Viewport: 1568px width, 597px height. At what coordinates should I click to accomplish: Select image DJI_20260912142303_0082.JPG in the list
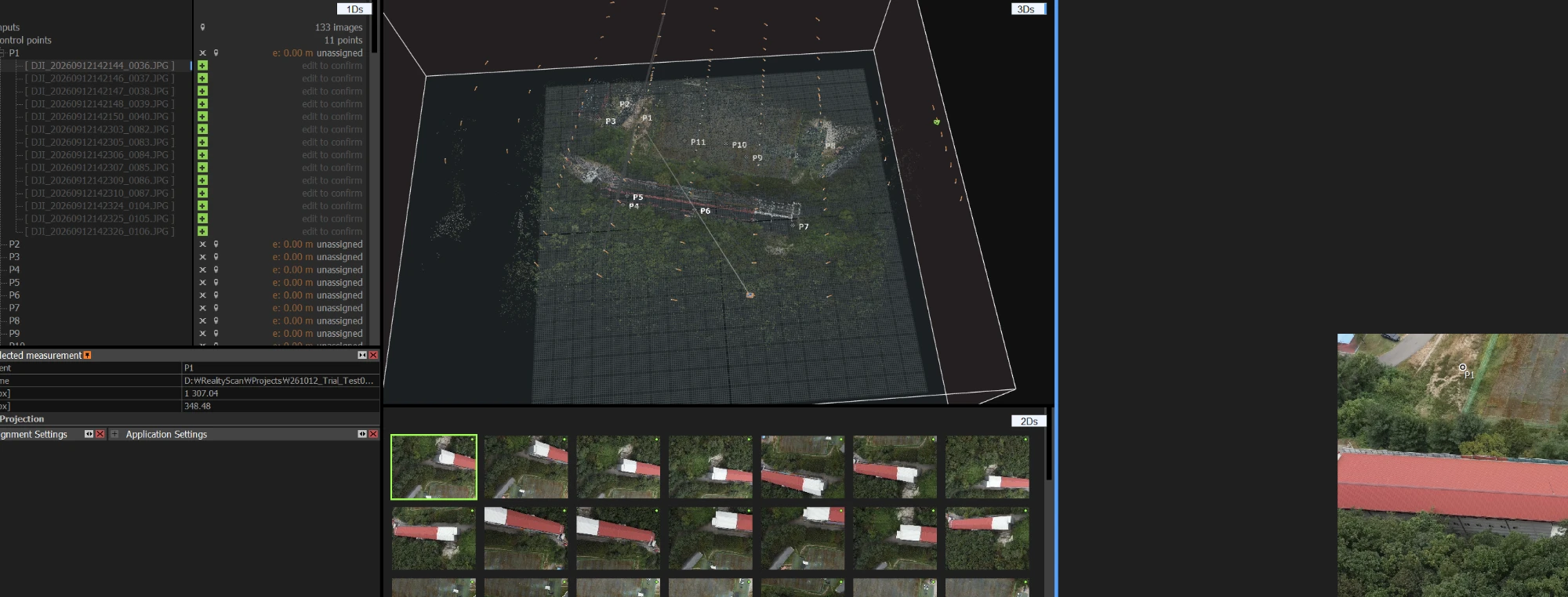coord(100,129)
